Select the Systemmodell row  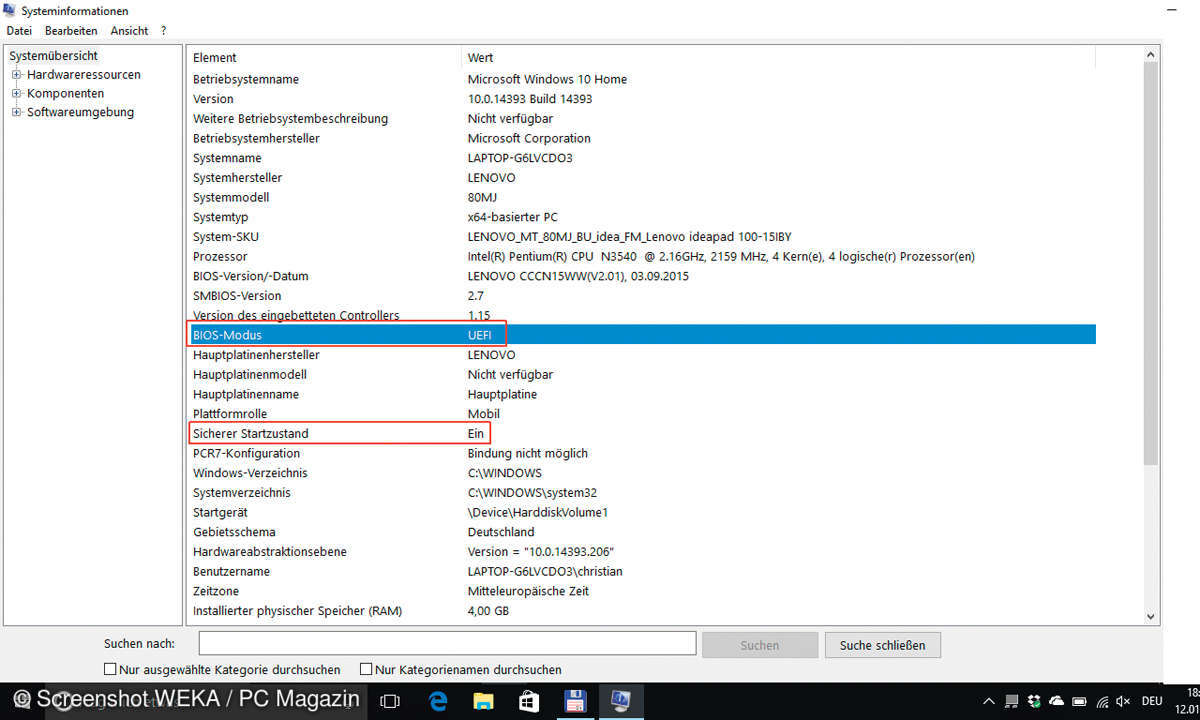click(641, 197)
